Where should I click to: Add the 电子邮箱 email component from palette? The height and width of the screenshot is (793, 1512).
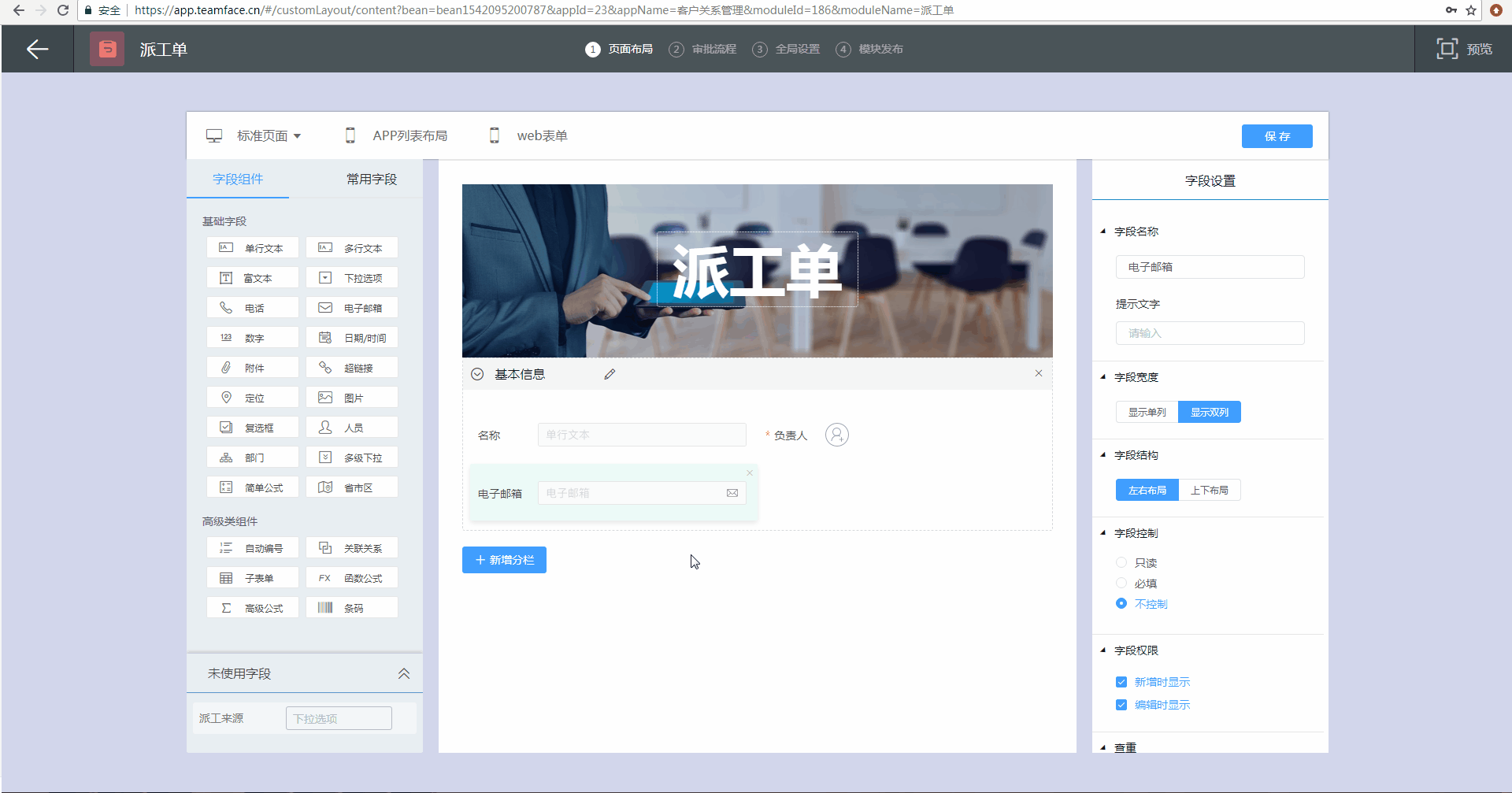(x=352, y=307)
